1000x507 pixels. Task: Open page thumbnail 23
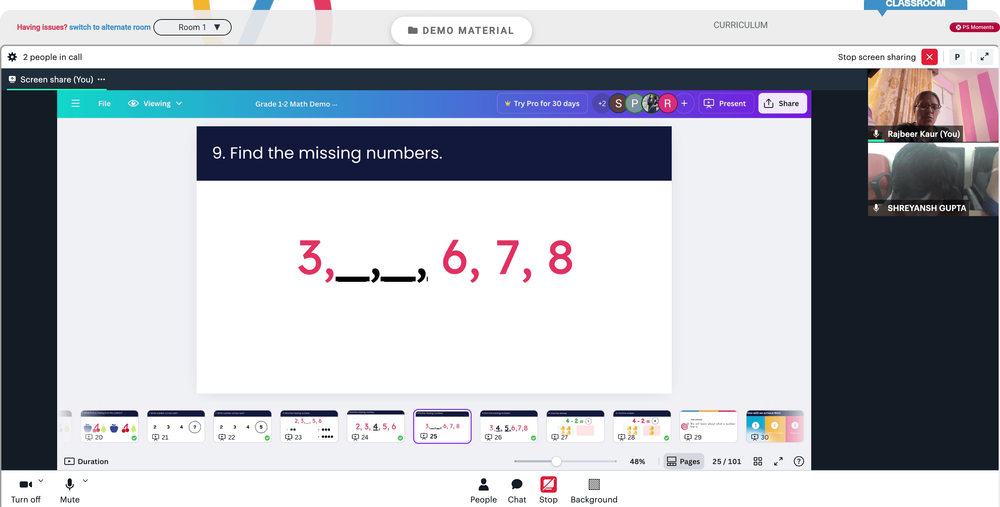(309, 426)
